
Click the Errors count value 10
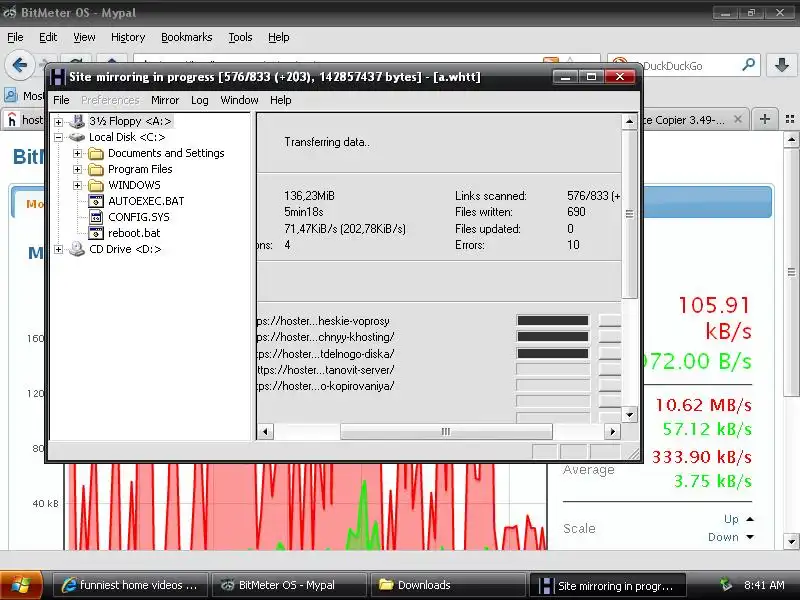[573, 245]
